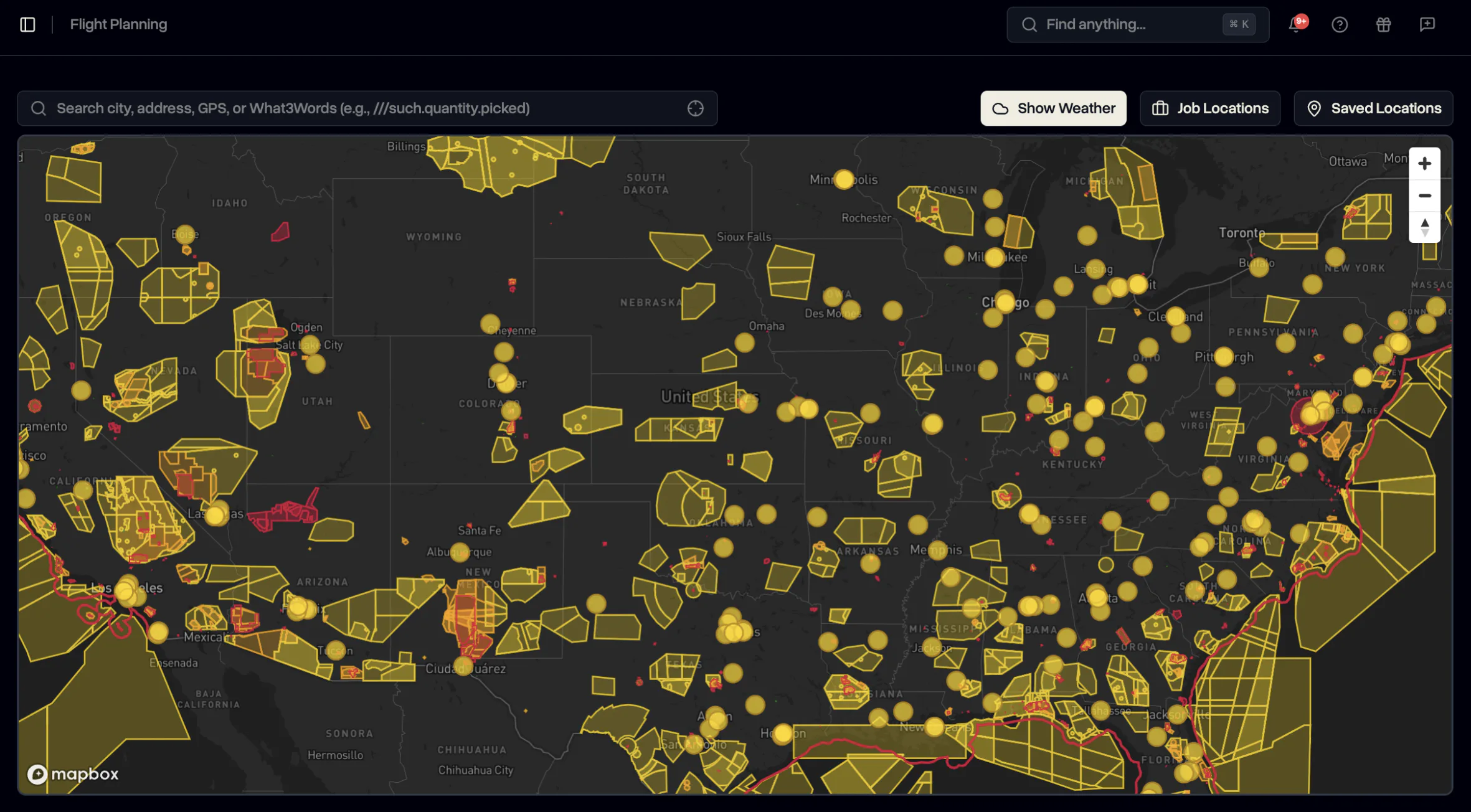Reset map bearing with compass
The image size is (1471, 812).
click(1424, 227)
